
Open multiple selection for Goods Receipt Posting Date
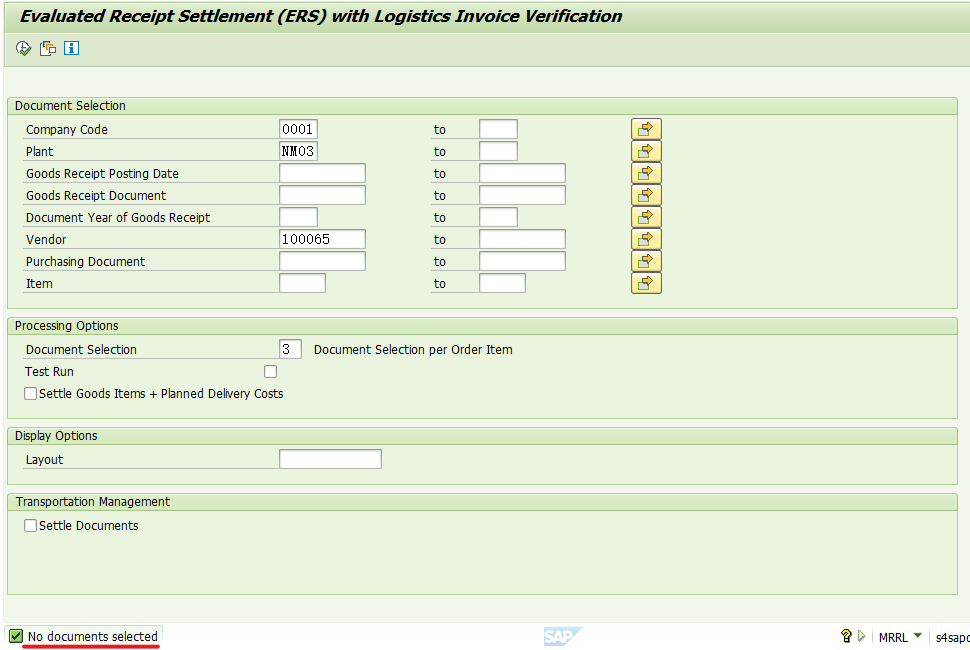pyautogui.click(x=646, y=173)
